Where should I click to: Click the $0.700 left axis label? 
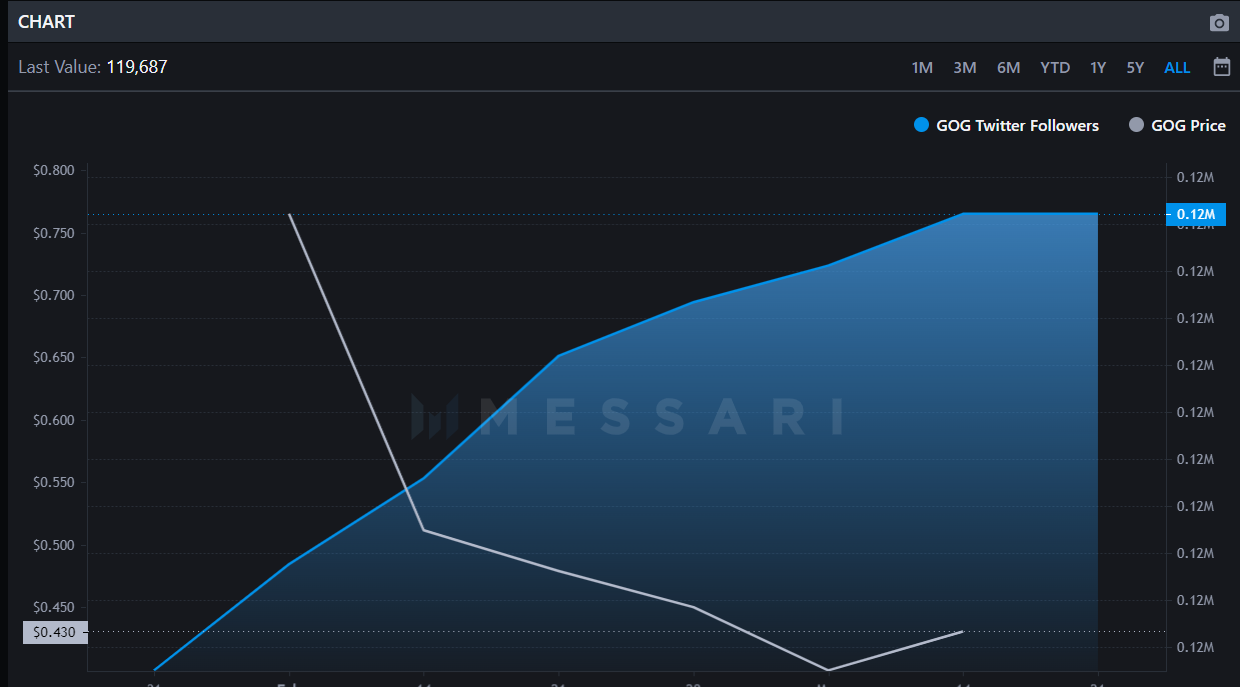(x=54, y=296)
